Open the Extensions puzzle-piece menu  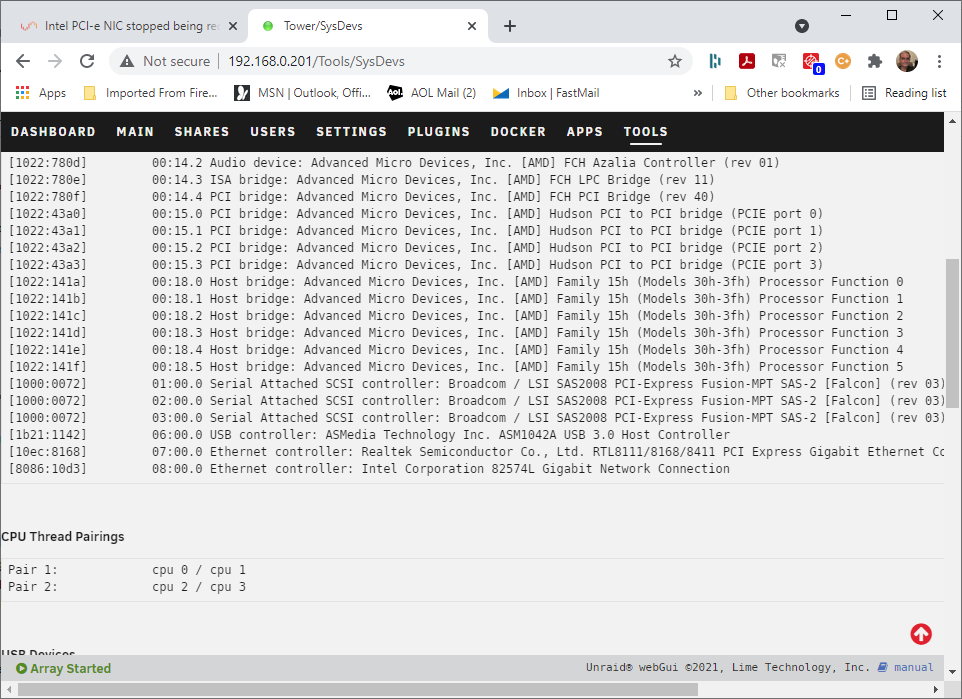[875, 61]
